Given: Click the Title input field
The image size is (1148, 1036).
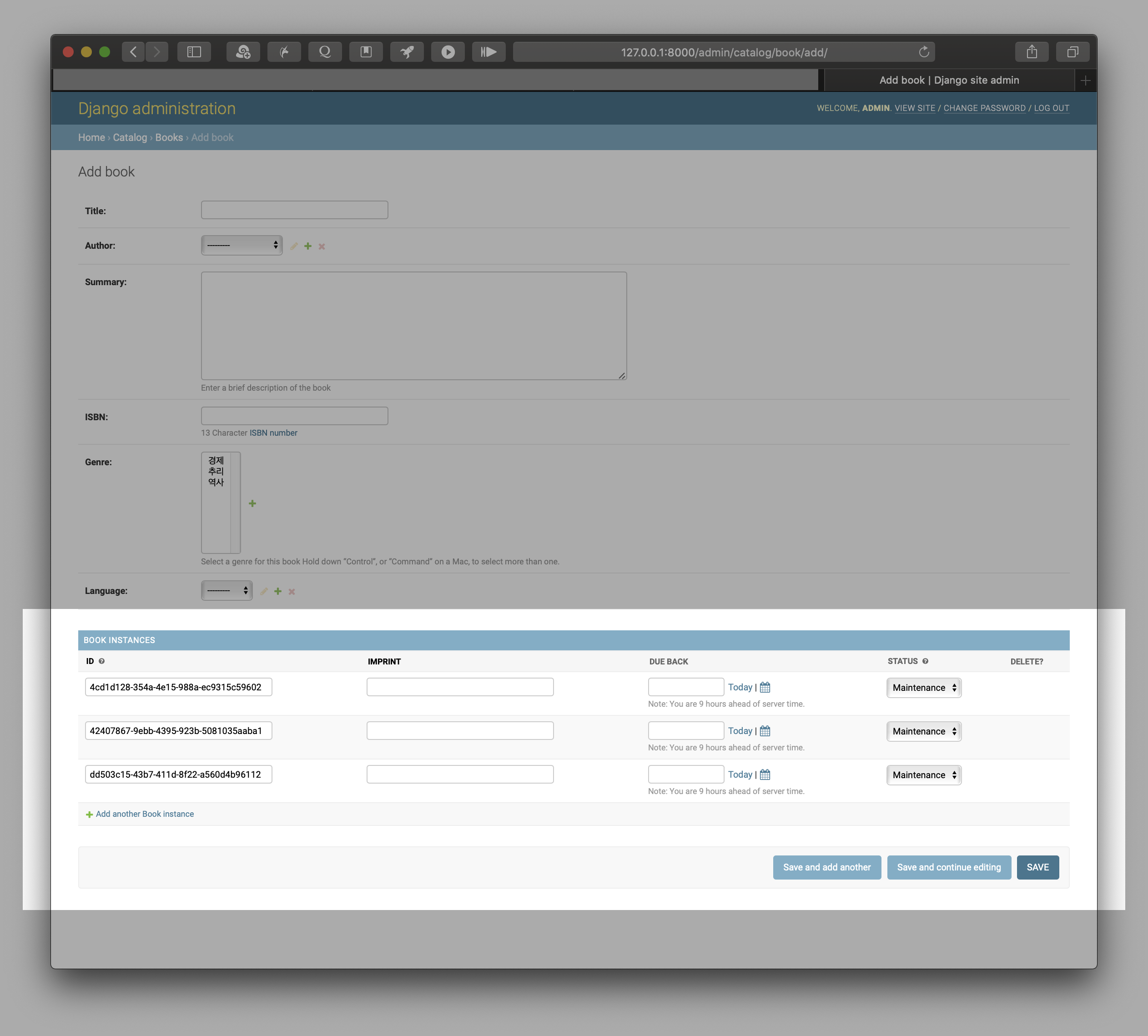Looking at the screenshot, I should point(294,210).
